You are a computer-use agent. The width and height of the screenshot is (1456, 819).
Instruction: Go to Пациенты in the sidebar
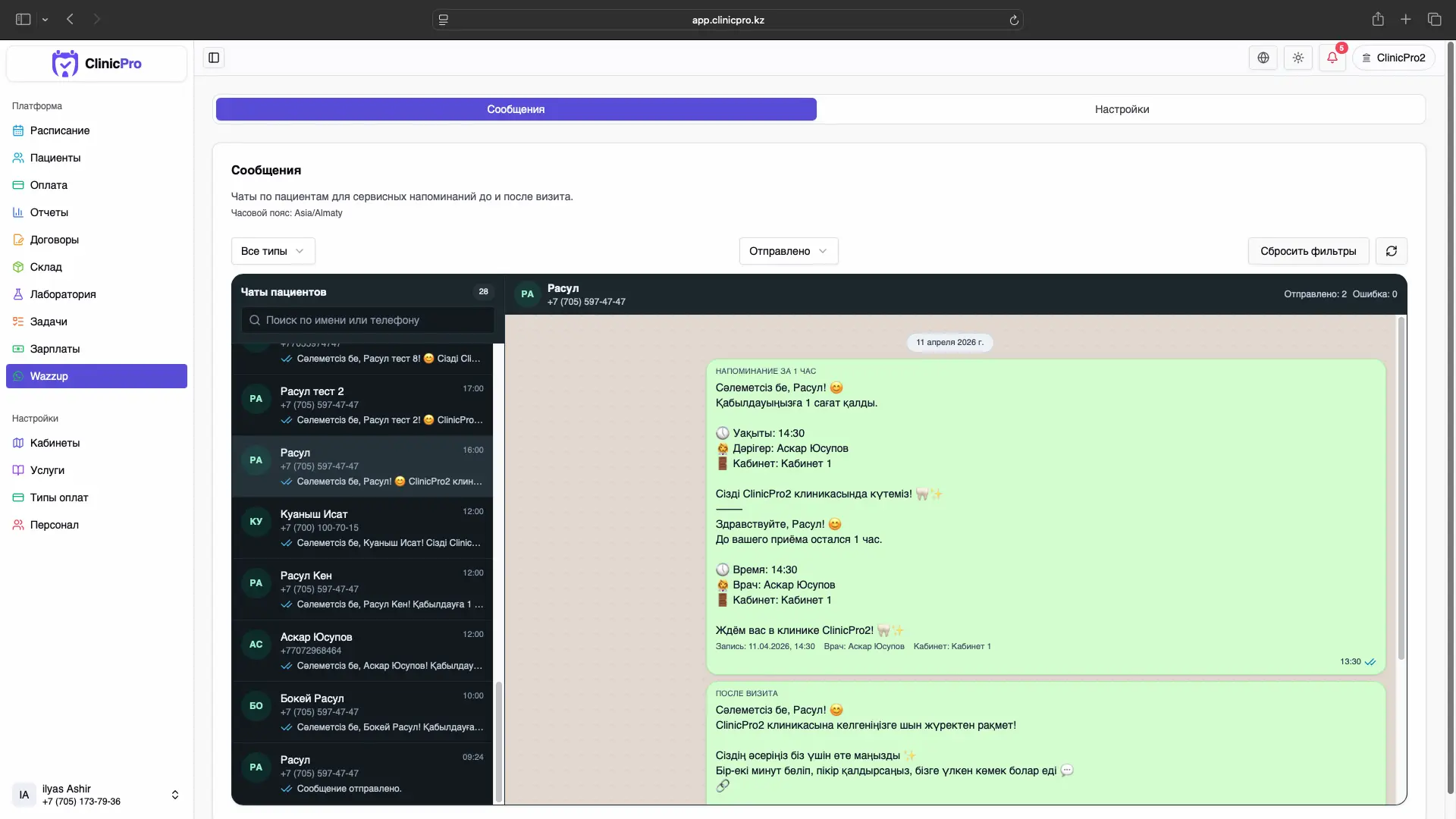point(96,158)
